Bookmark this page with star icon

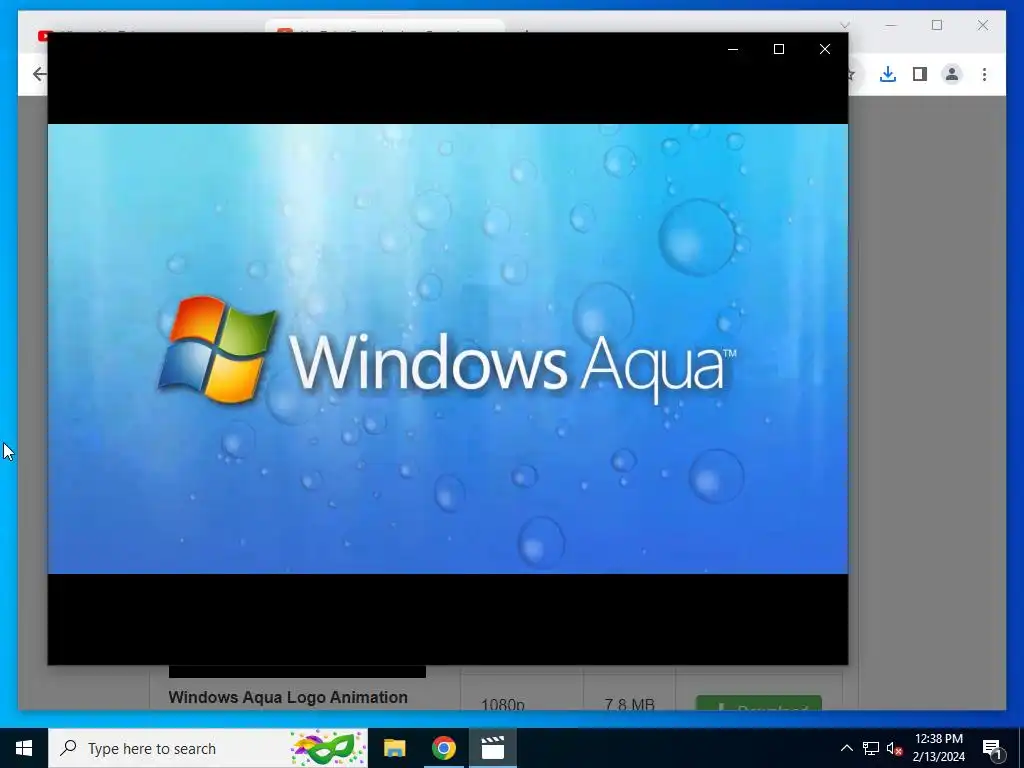coord(851,74)
